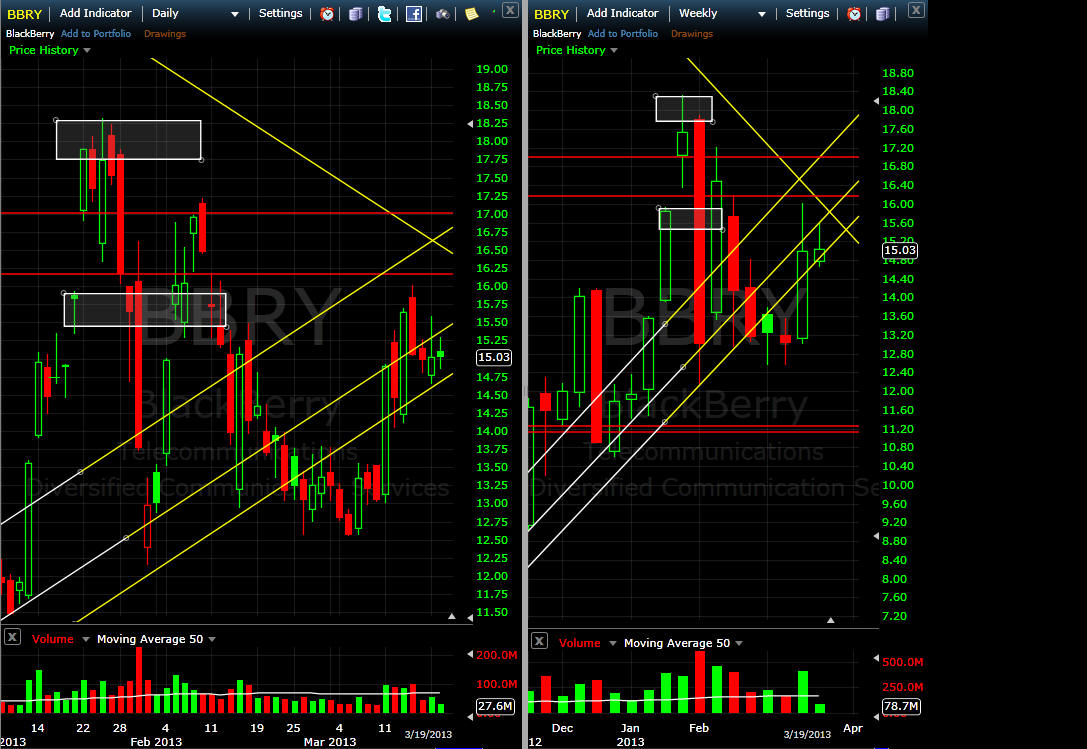Open Volume indicator arrow on Weekly chart
Image resolution: width=1087 pixels, height=749 pixels.
(613, 644)
